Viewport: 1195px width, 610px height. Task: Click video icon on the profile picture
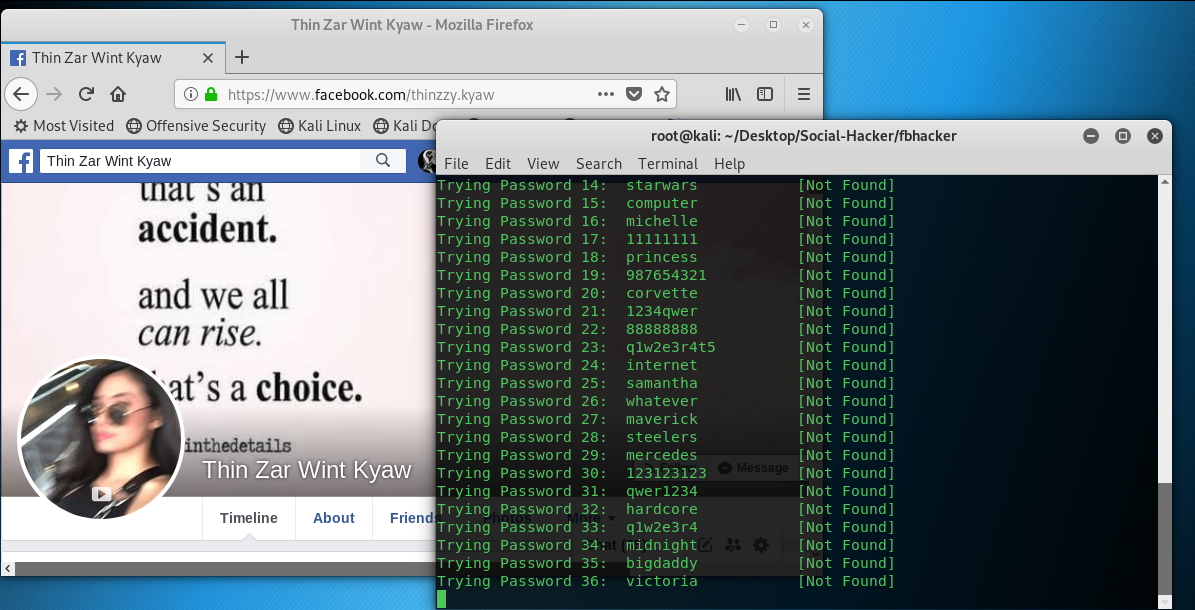(x=101, y=494)
